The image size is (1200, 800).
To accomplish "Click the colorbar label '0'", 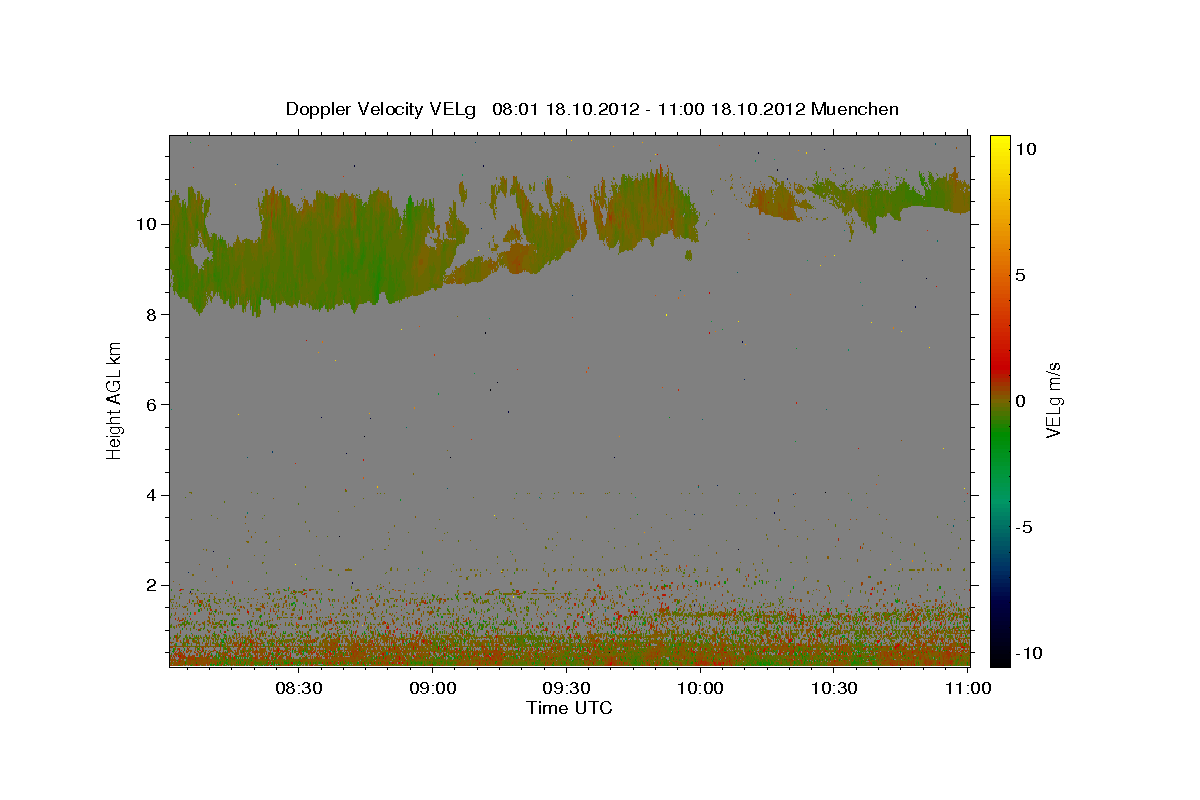I will (1021, 401).
